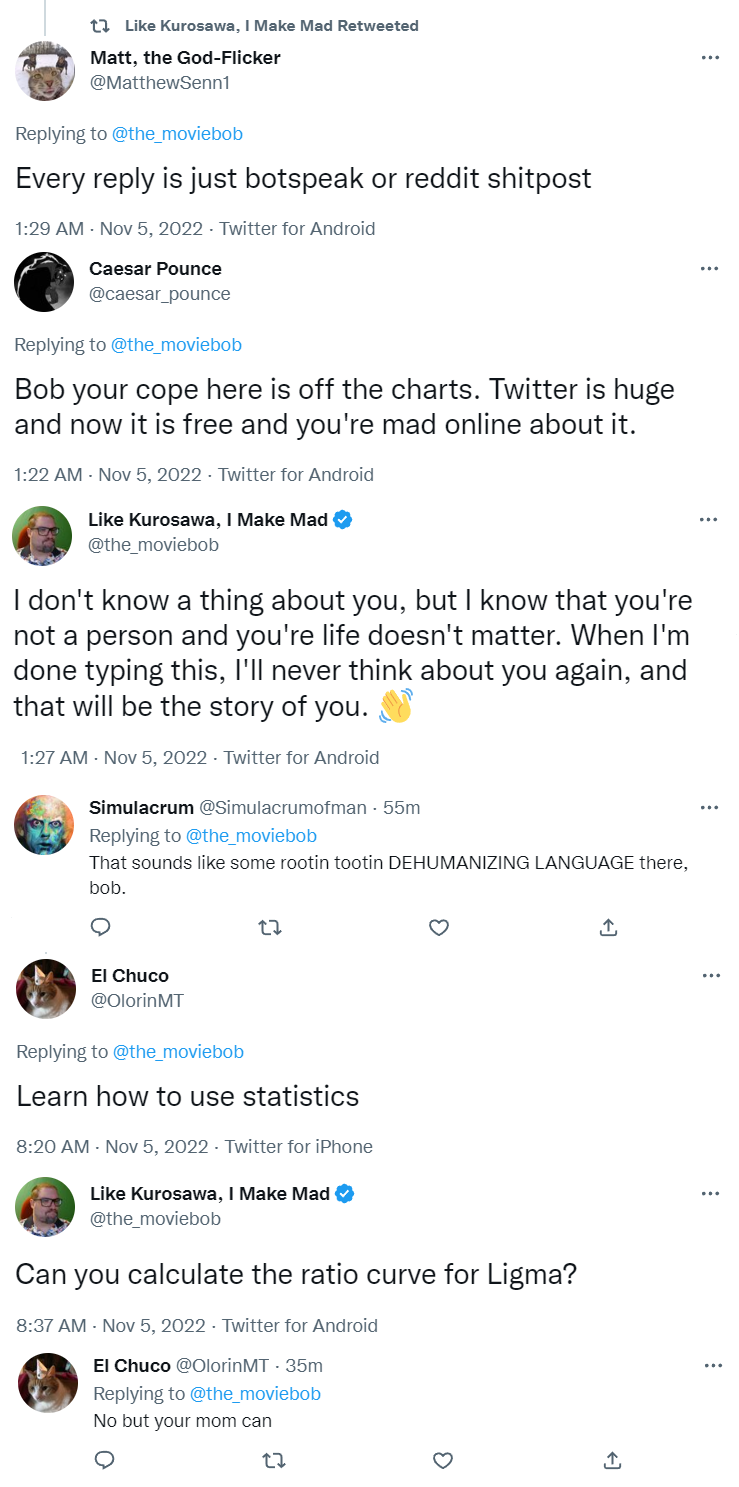739x1487 pixels.
Task: Open Matt, the God-Flicker profile name
Action: [185, 58]
